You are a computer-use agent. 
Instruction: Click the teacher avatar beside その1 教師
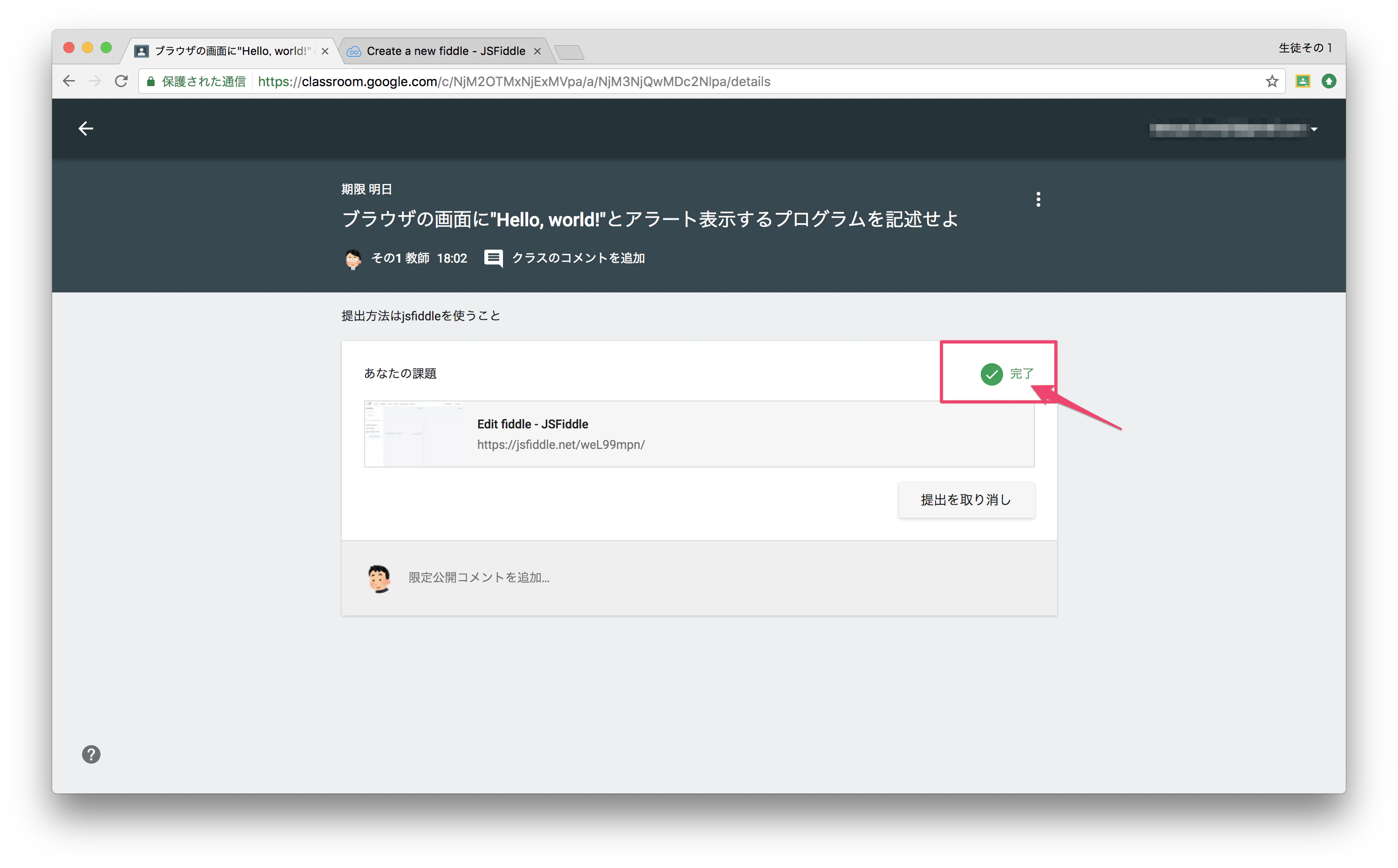[x=353, y=259]
